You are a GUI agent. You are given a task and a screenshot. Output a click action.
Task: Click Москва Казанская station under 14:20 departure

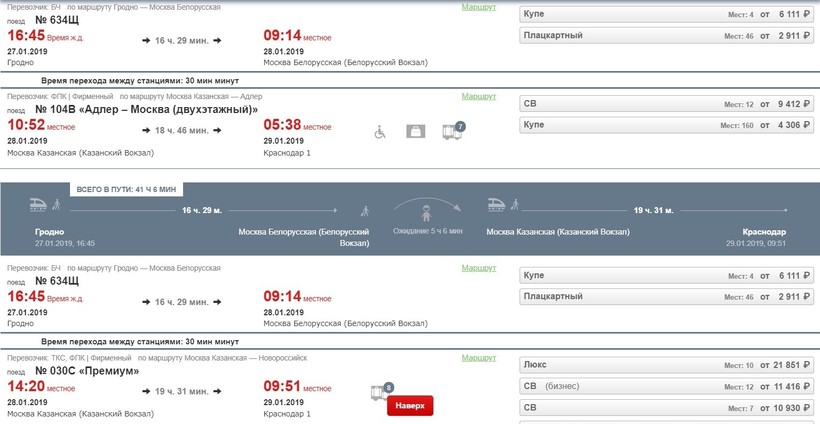coord(81,414)
